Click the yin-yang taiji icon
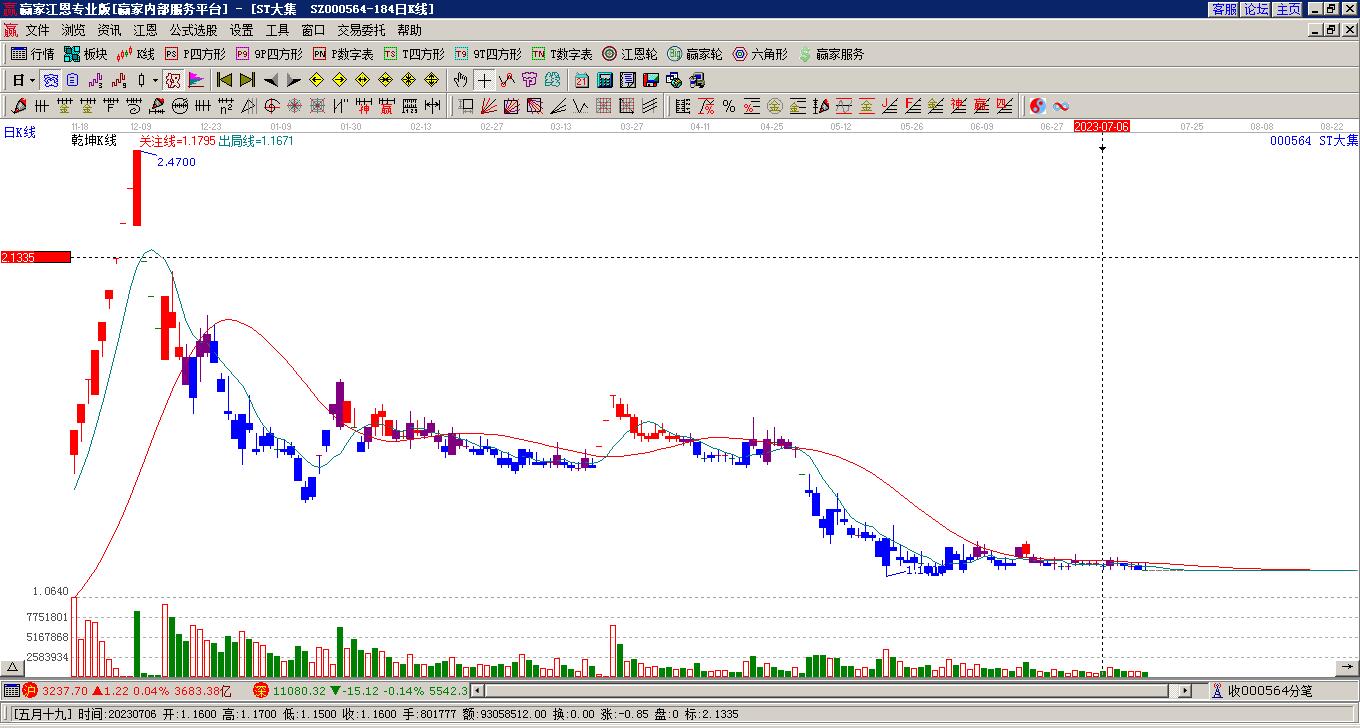 (x=1038, y=106)
